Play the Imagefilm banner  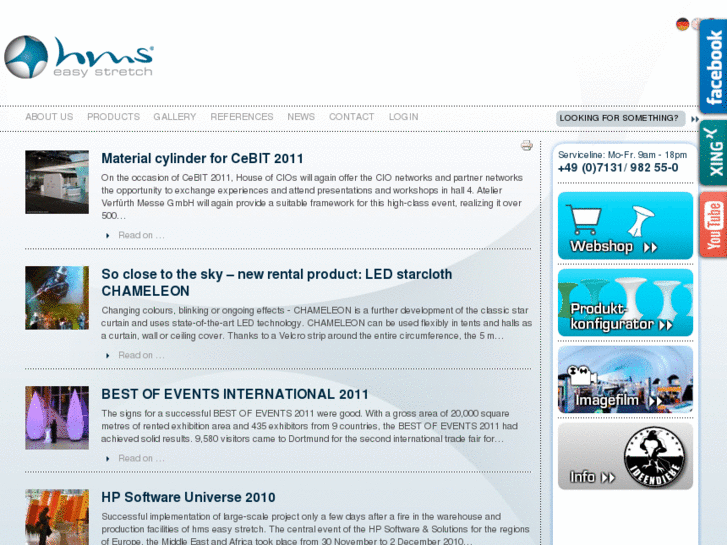(x=625, y=379)
